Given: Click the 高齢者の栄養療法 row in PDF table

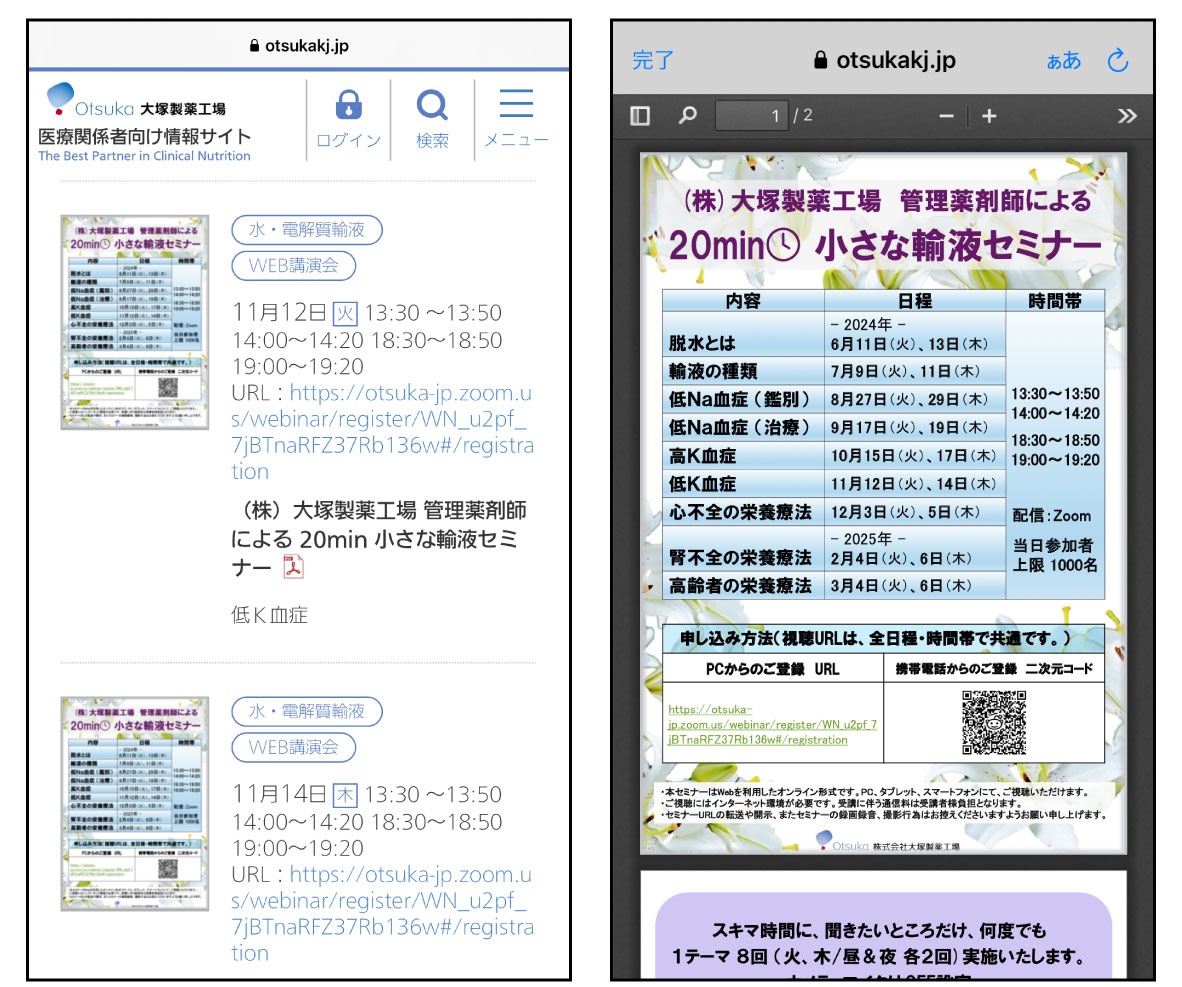Looking at the screenshot, I should click(x=834, y=586).
